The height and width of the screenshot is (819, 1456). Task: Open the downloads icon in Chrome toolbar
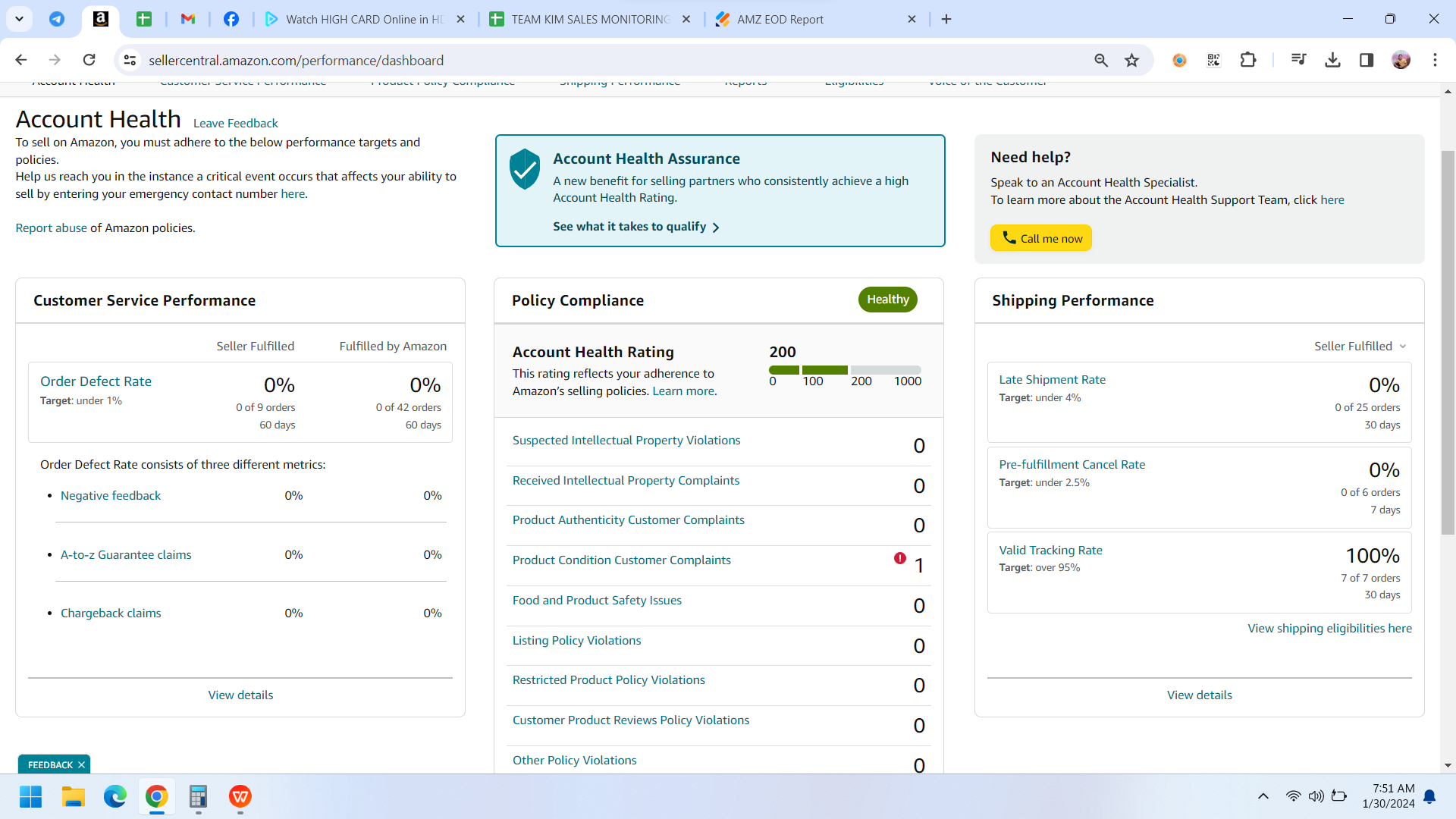(x=1332, y=60)
